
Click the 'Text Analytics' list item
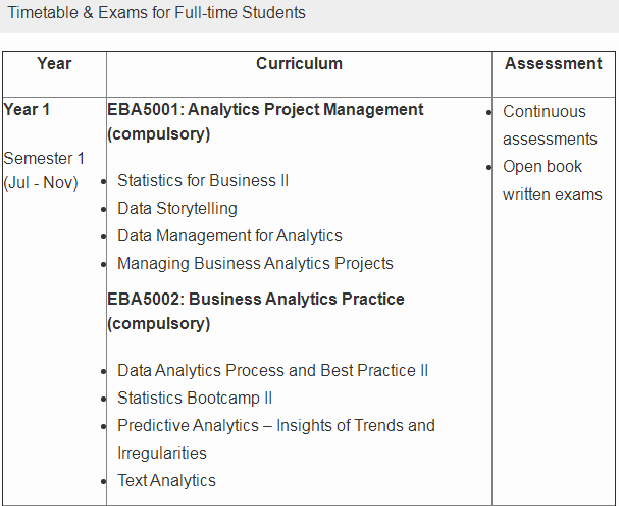(x=166, y=480)
